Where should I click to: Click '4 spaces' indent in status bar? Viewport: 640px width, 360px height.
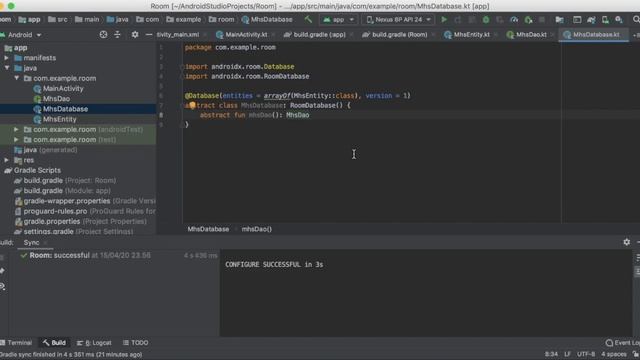coord(613,354)
